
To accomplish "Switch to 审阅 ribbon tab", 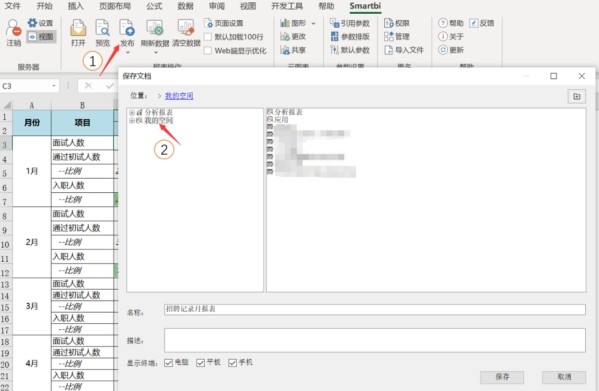I will click(x=217, y=6).
